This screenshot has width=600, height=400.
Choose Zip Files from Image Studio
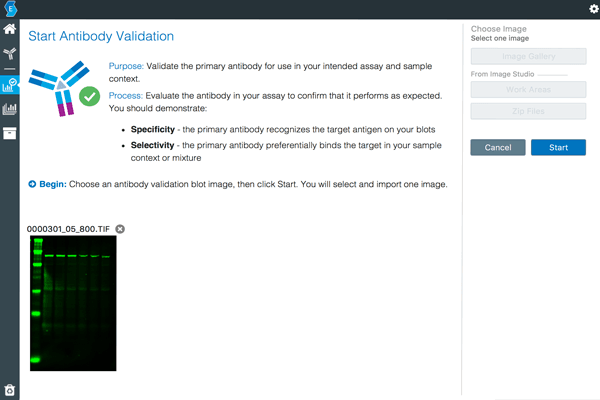(528, 111)
